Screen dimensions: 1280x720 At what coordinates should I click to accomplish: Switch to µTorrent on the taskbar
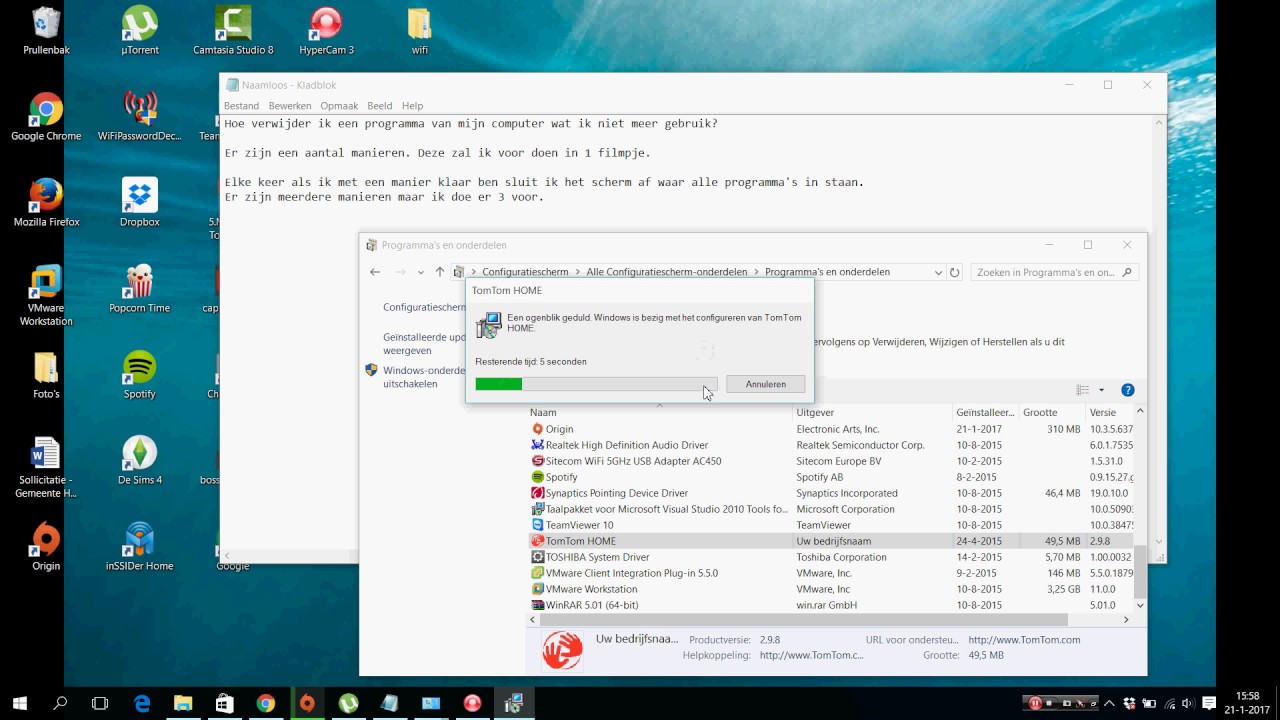tap(348, 704)
